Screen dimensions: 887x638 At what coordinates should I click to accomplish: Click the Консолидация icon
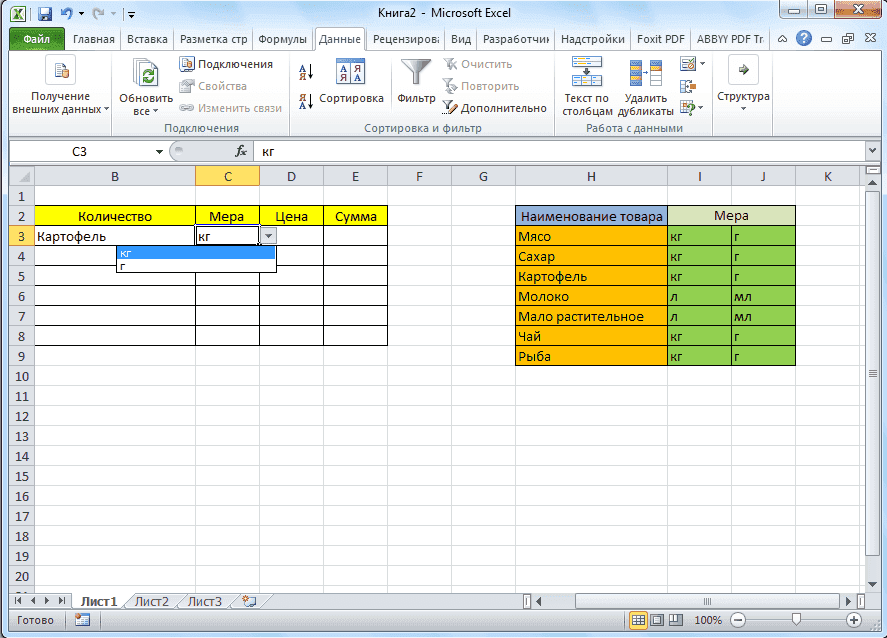point(689,86)
